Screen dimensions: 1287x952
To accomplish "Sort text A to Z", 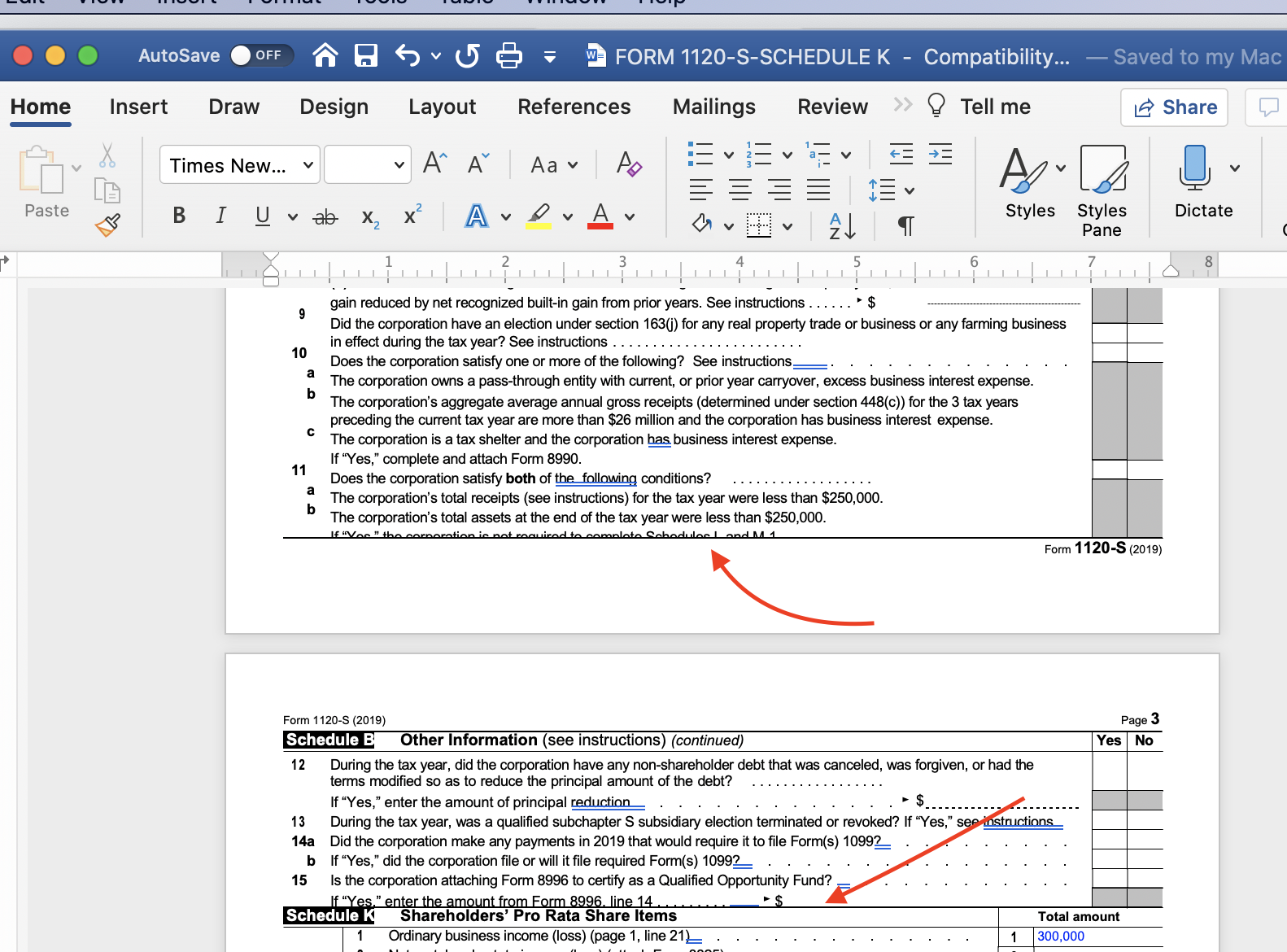I will (x=842, y=225).
